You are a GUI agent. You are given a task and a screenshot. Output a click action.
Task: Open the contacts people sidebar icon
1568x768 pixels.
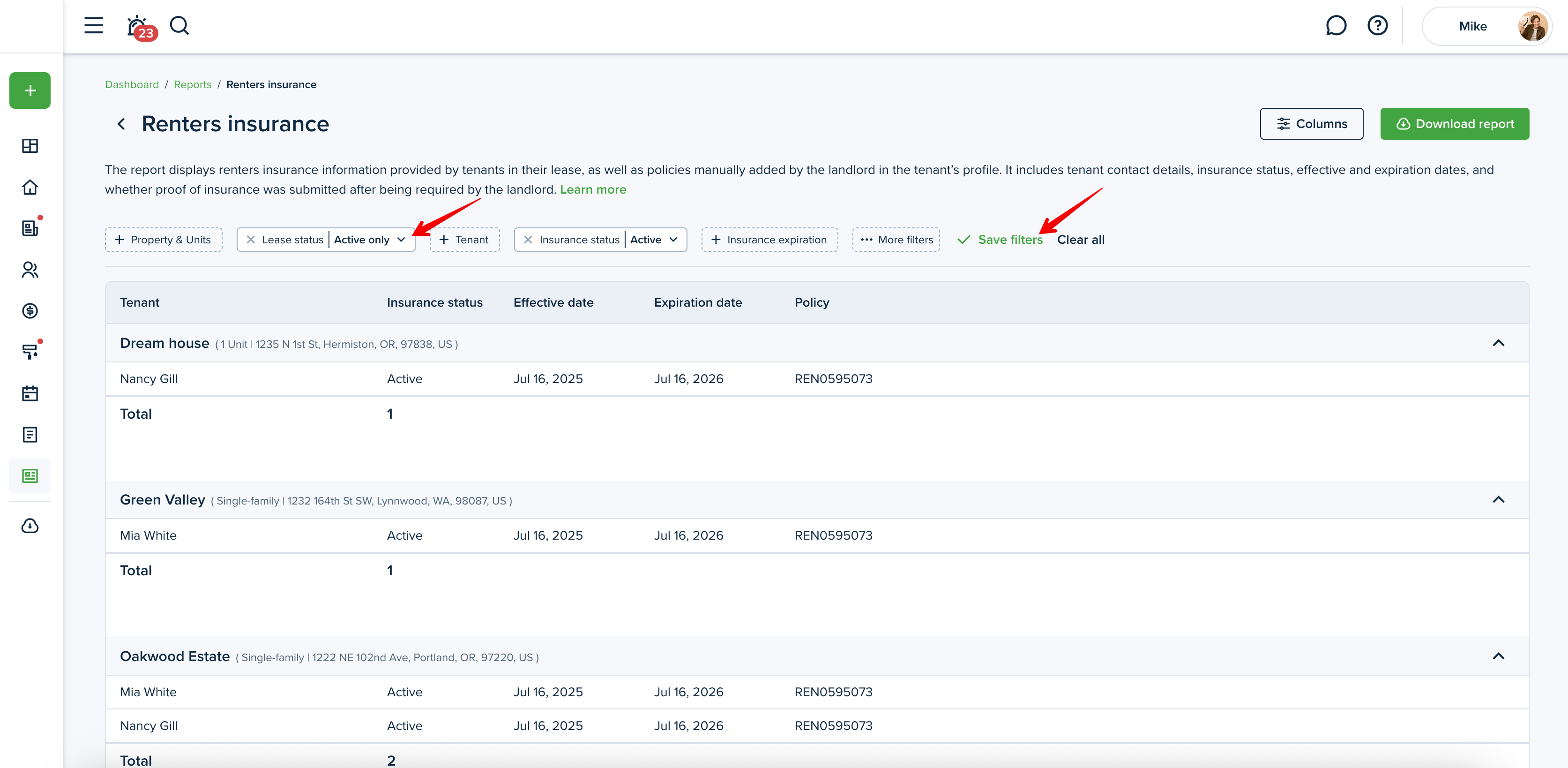[30, 270]
